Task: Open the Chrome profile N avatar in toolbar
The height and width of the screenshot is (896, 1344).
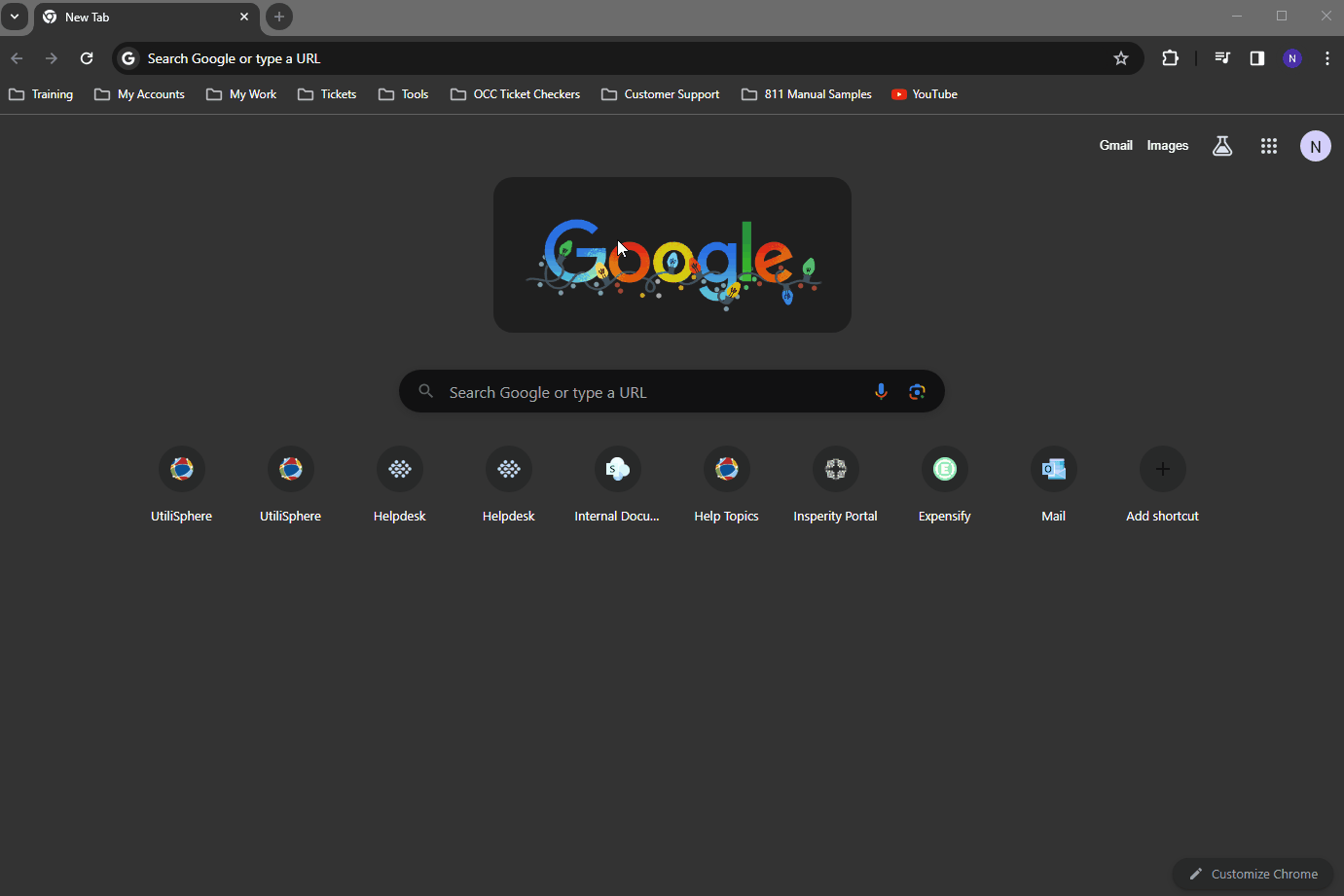Action: click(x=1292, y=58)
